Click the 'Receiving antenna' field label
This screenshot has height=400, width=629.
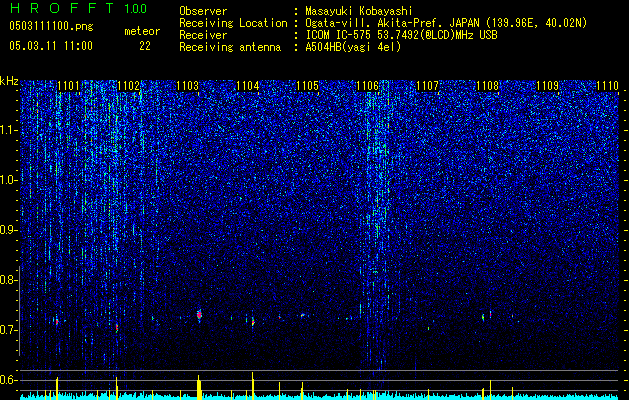(230, 47)
